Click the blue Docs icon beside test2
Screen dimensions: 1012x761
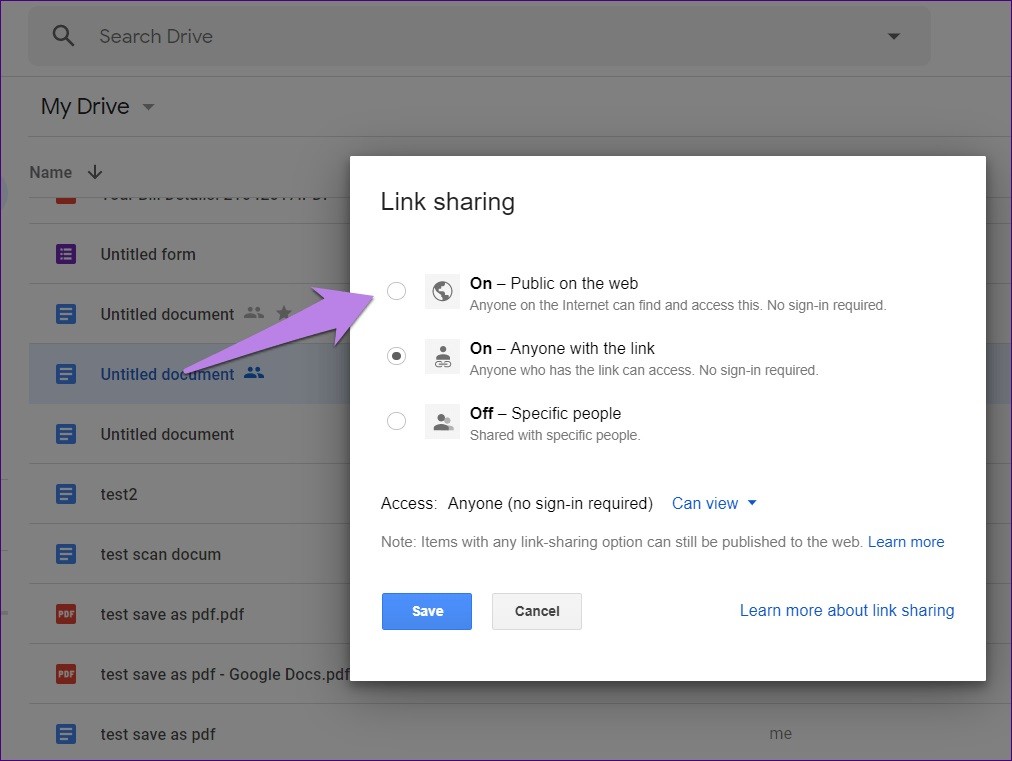tap(65, 494)
